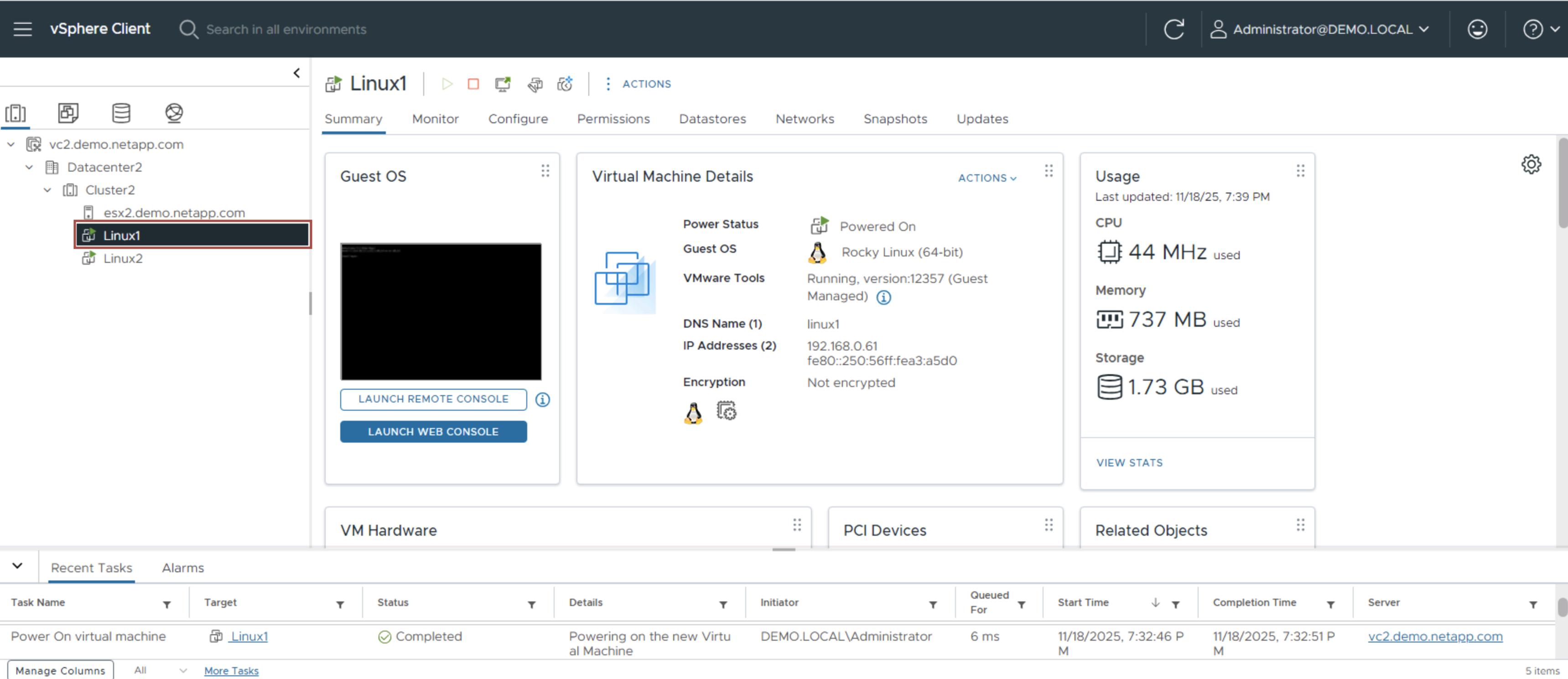Filter the Status column in Recent Tasks
This screenshot has height=679, width=1568.
tap(531, 605)
